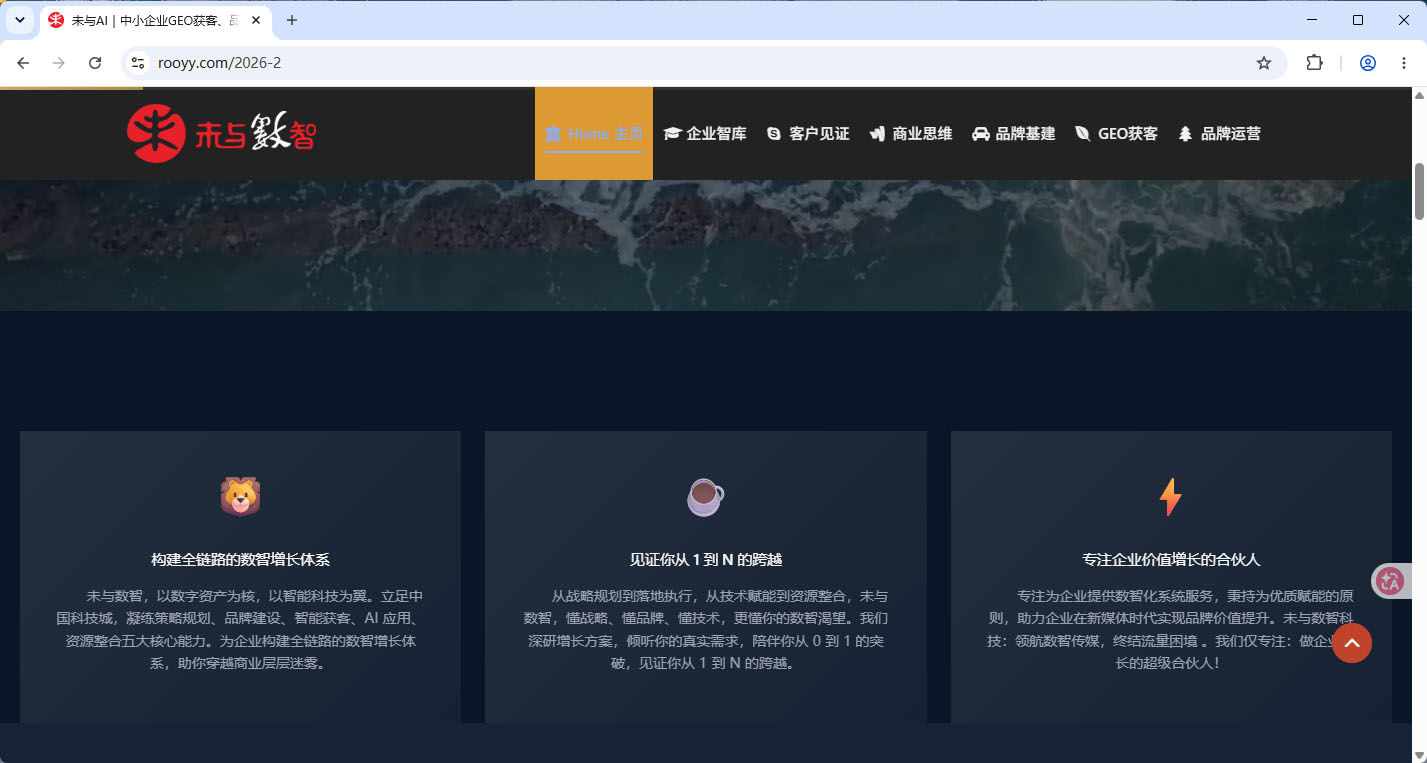
Task: Click the paragraph starting 从战略规划到落地执行
Action: (706, 629)
